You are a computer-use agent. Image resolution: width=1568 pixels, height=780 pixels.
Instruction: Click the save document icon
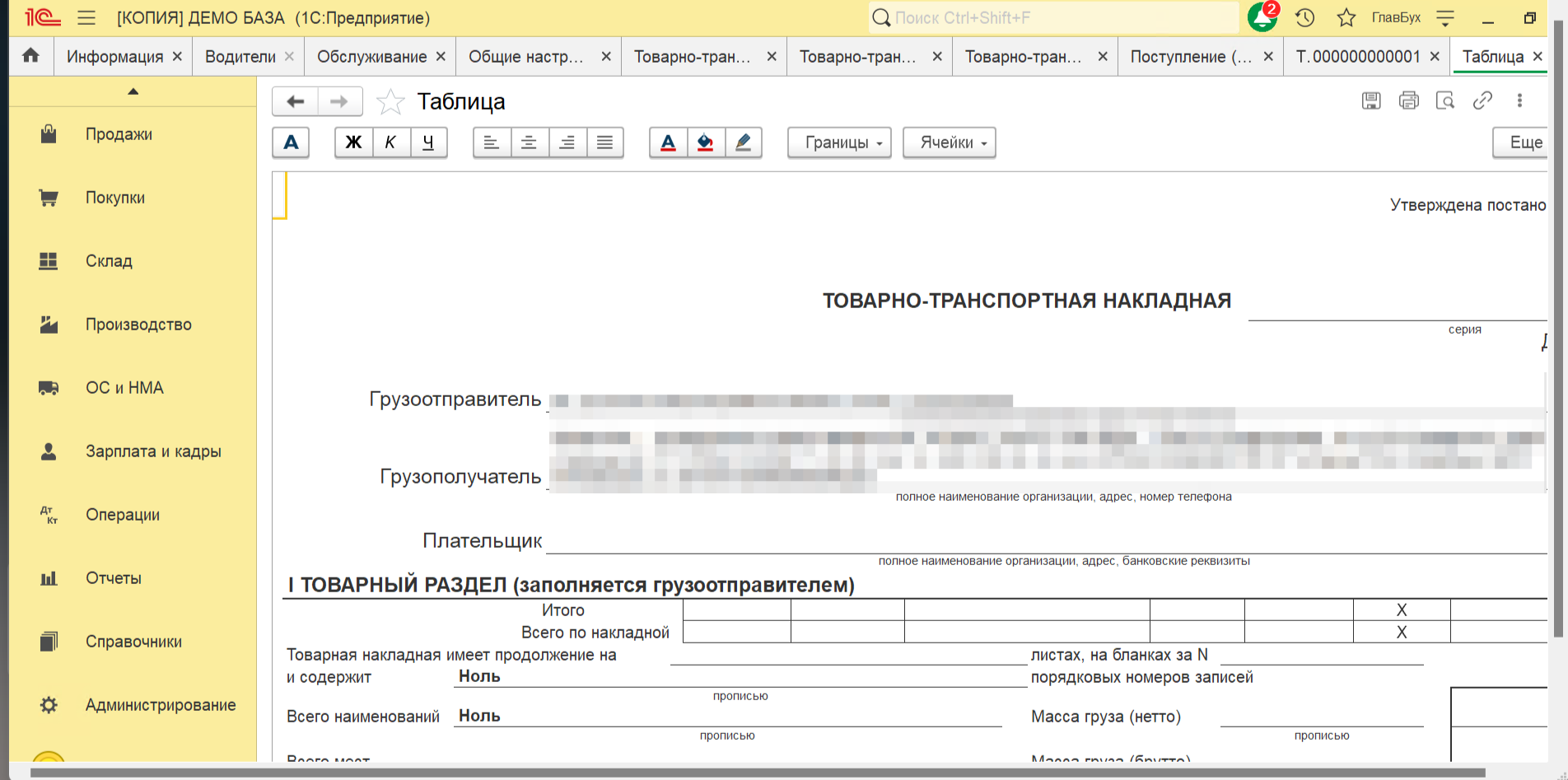(1371, 100)
